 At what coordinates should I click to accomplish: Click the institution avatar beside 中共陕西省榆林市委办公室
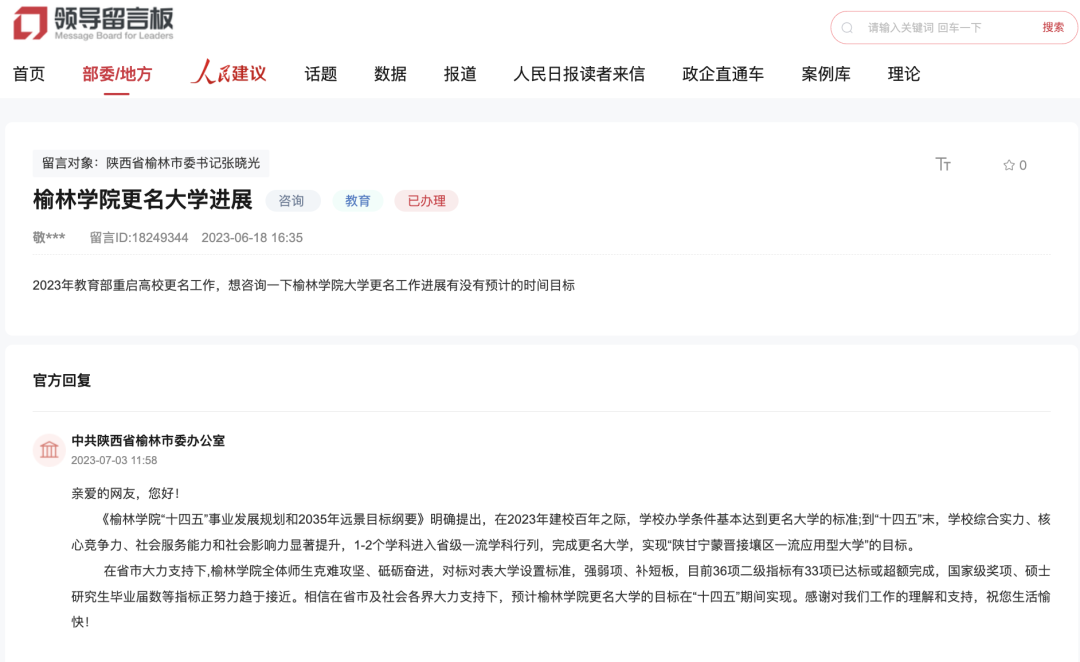pyautogui.click(x=49, y=450)
